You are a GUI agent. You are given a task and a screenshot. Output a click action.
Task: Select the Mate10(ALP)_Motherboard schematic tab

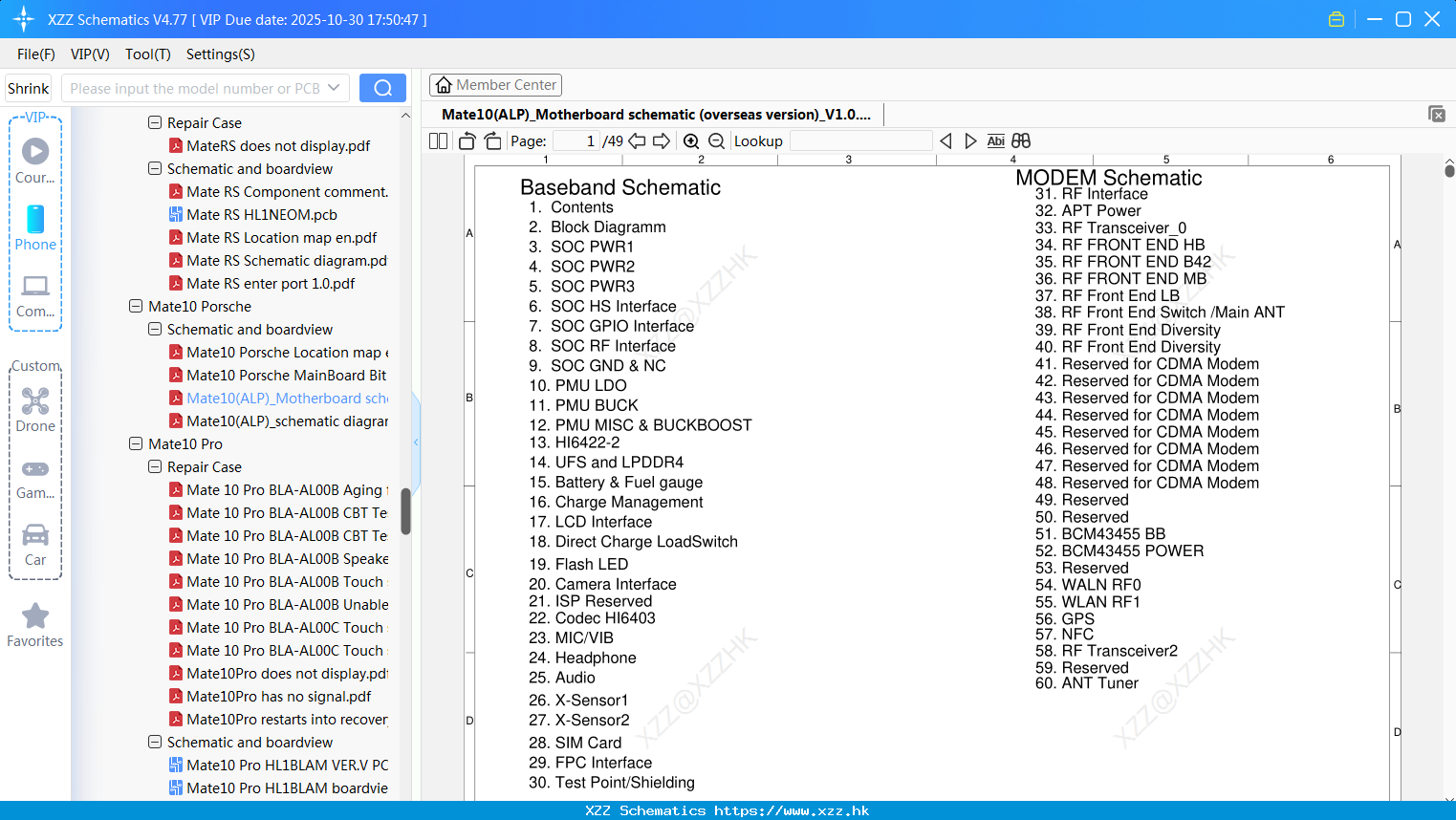click(x=656, y=114)
